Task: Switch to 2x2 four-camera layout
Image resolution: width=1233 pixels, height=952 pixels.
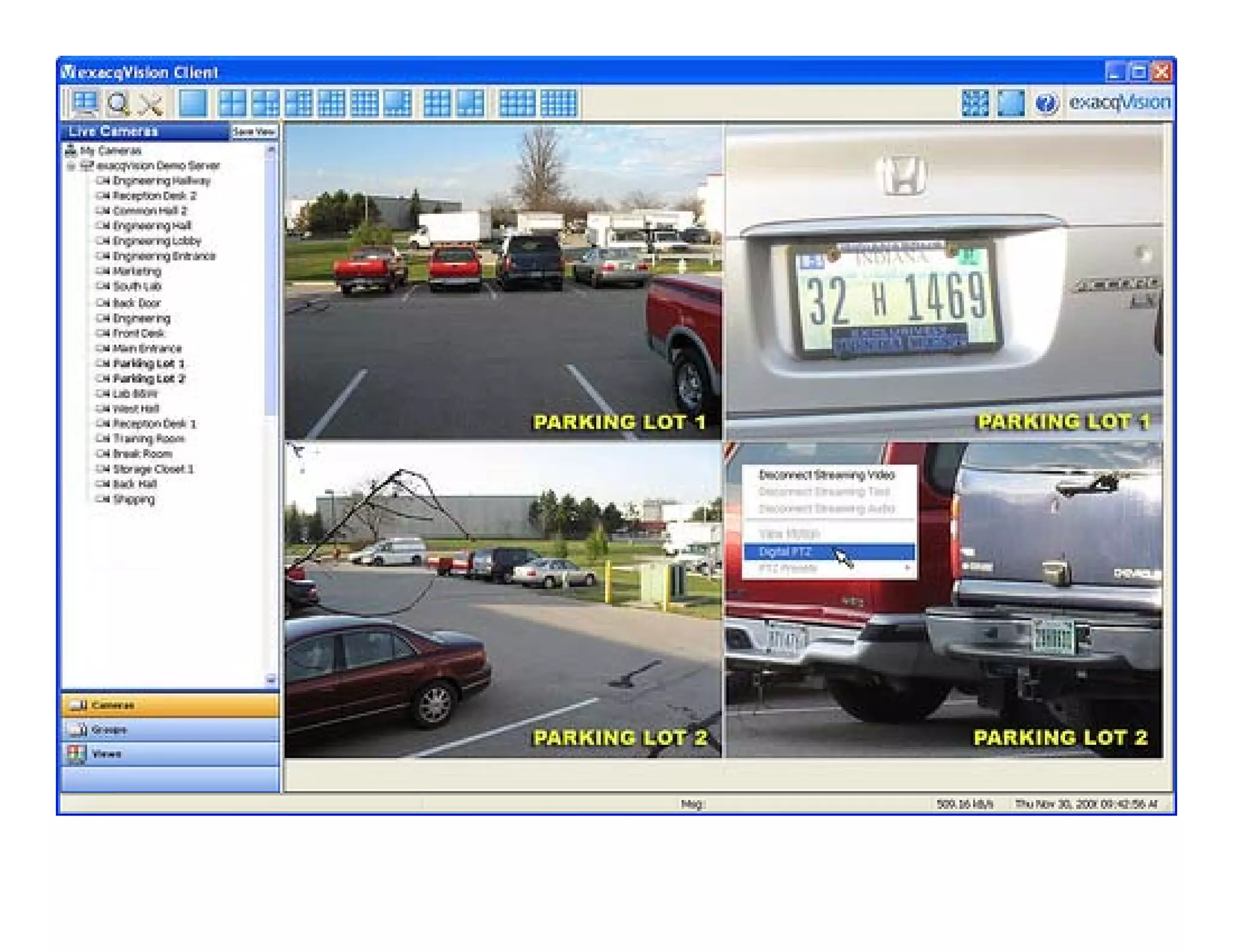Action: 232,103
